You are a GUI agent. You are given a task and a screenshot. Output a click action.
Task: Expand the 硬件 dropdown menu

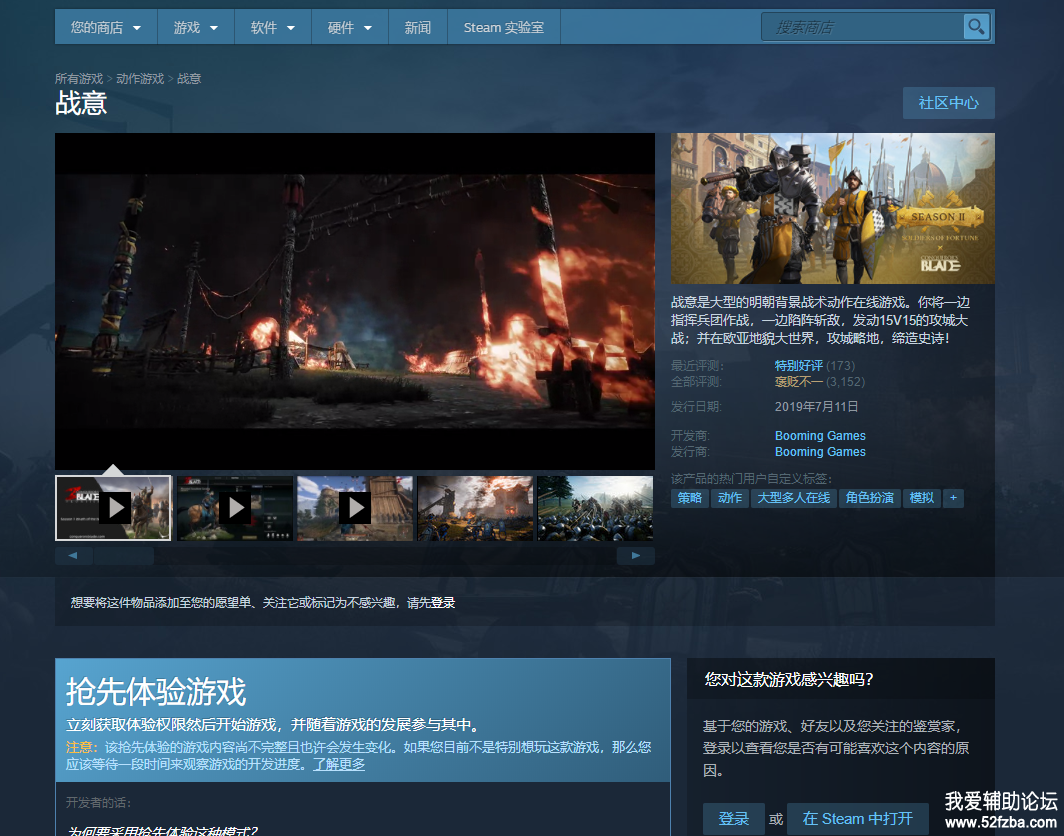(349, 27)
